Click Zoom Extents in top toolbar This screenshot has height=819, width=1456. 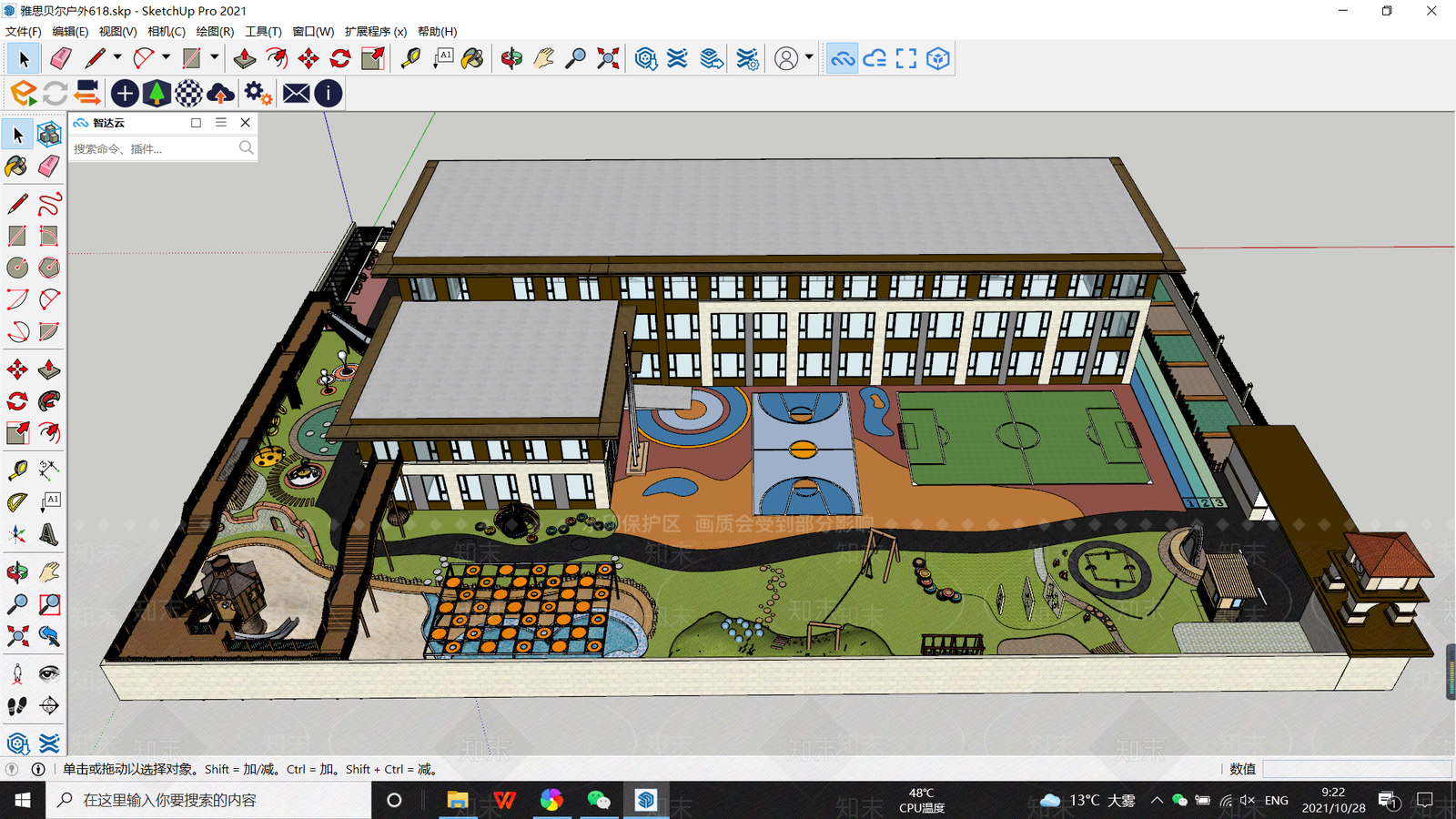(x=608, y=59)
